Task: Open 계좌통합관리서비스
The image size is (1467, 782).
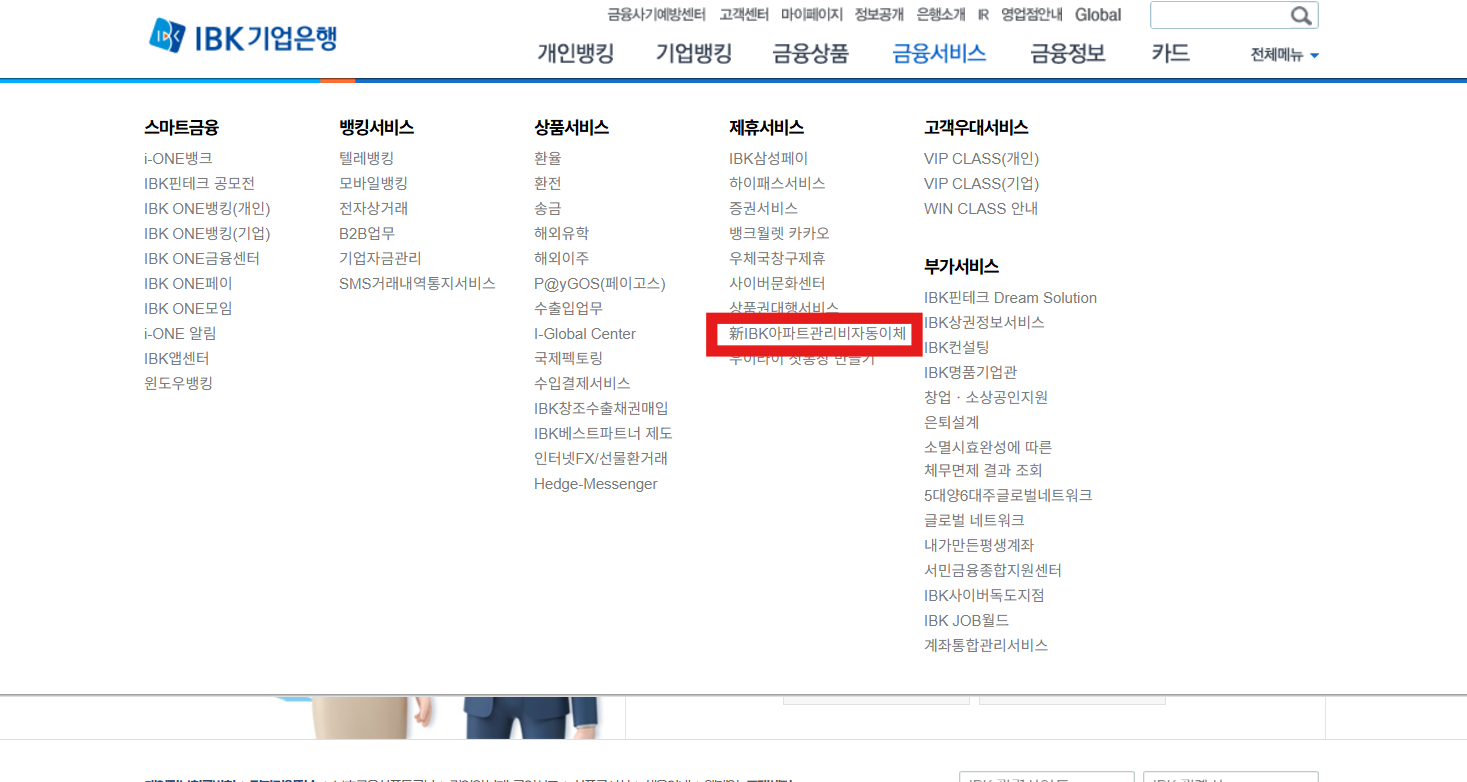Action: click(986, 645)
